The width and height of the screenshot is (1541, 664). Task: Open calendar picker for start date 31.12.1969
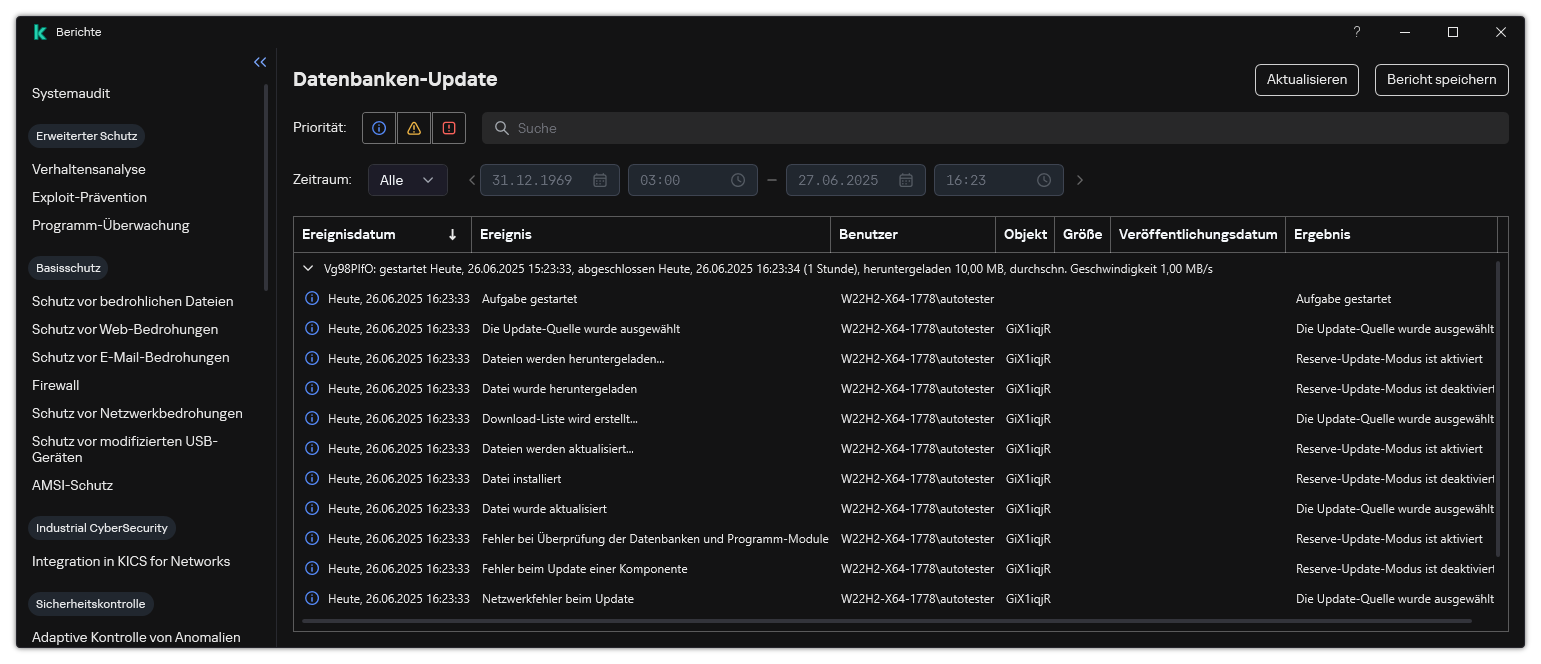tap(600, 180)
